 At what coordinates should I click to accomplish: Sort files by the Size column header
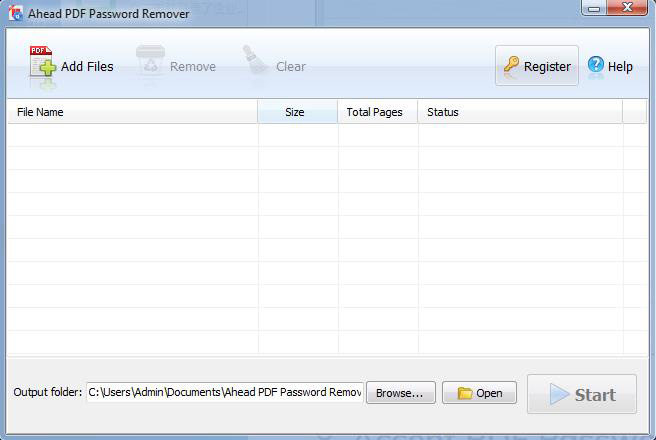tap(297, 112)
